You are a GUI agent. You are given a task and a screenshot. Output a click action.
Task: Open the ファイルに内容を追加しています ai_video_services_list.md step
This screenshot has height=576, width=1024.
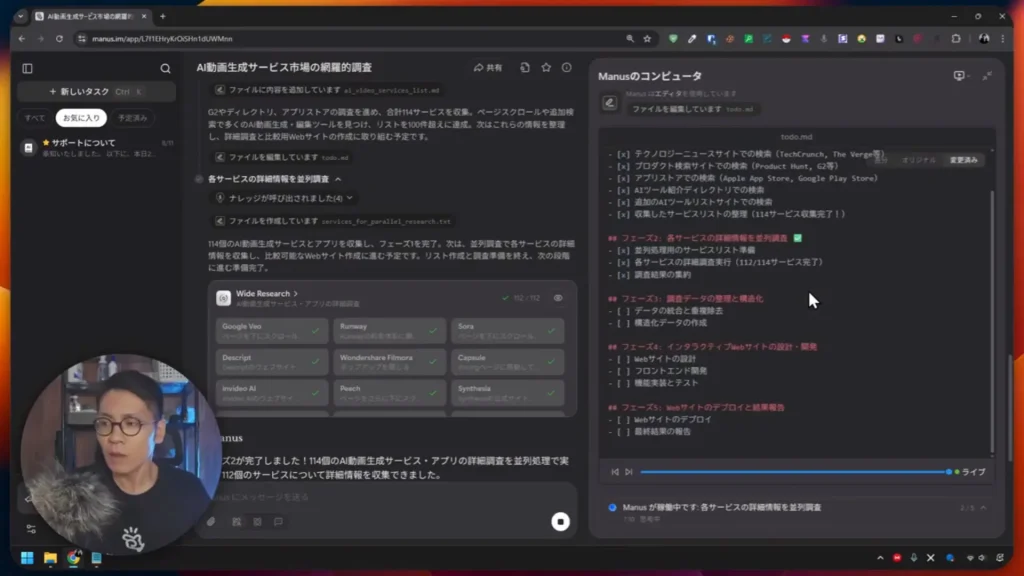328,90
